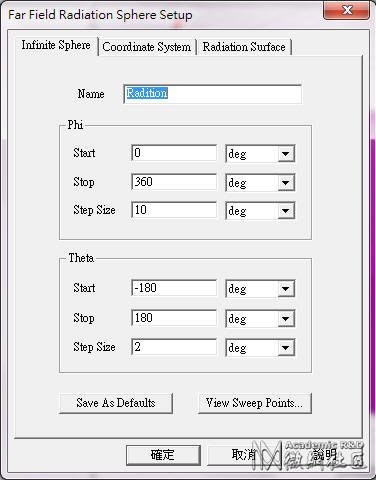Switch to the Radiation Surface tab

pos(244,47)
